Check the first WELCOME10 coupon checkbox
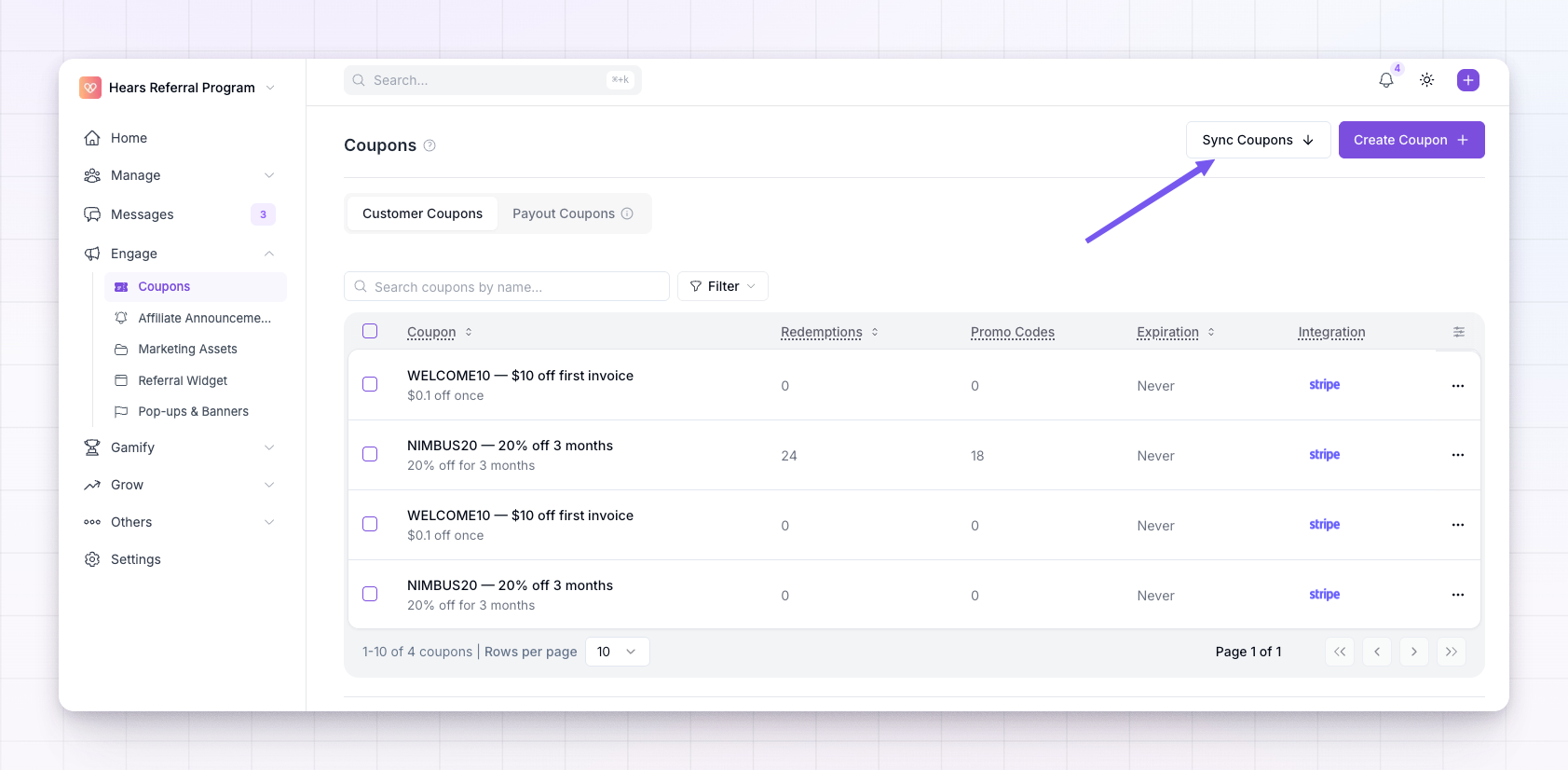Screen dimensions: 1568x770 click(x=370, y=384)
